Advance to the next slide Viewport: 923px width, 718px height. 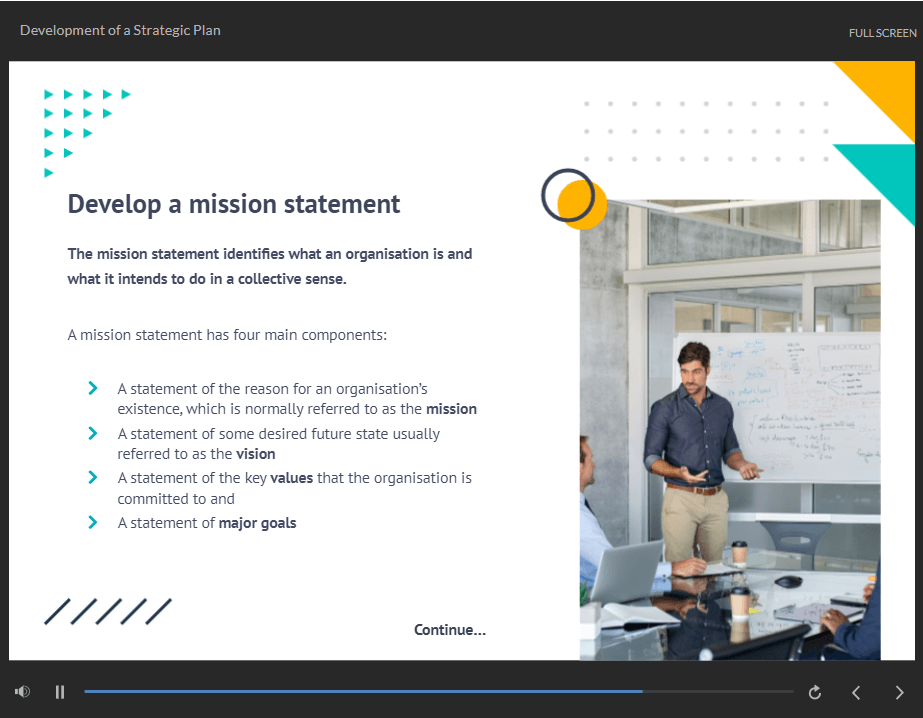899,692
